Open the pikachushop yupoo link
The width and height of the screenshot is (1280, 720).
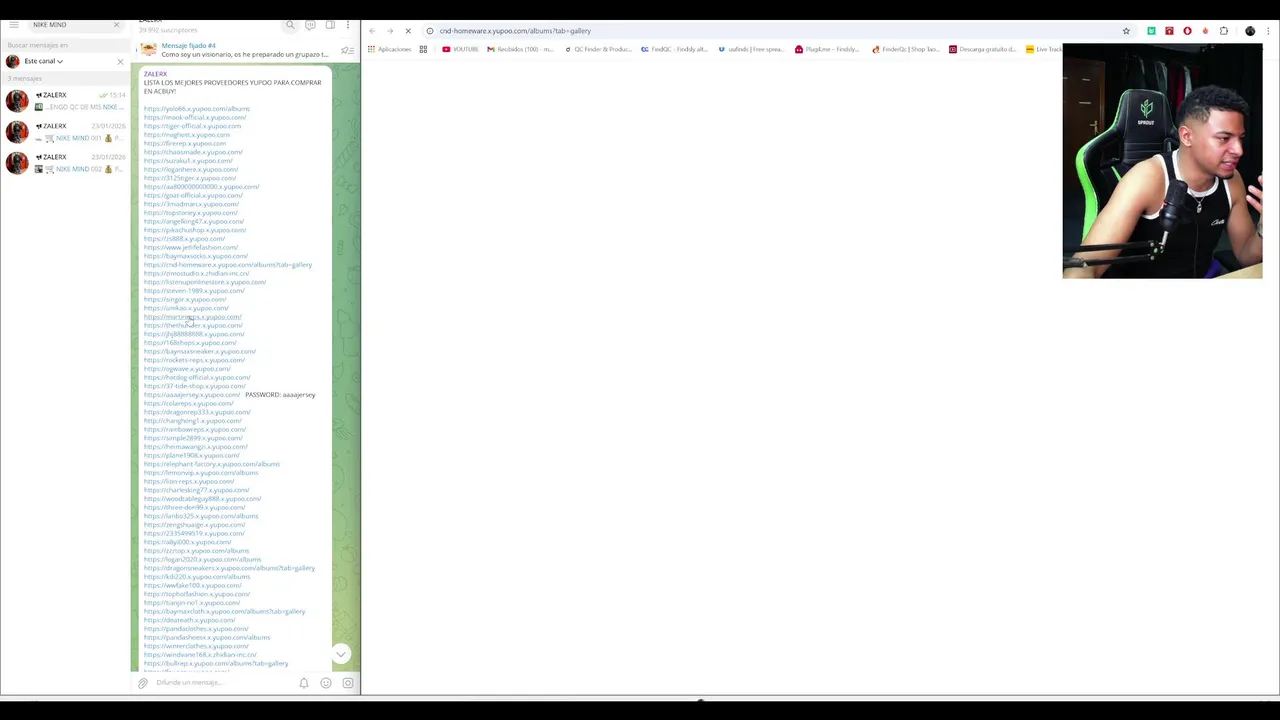pyautogui.click(x=195, y=230)
